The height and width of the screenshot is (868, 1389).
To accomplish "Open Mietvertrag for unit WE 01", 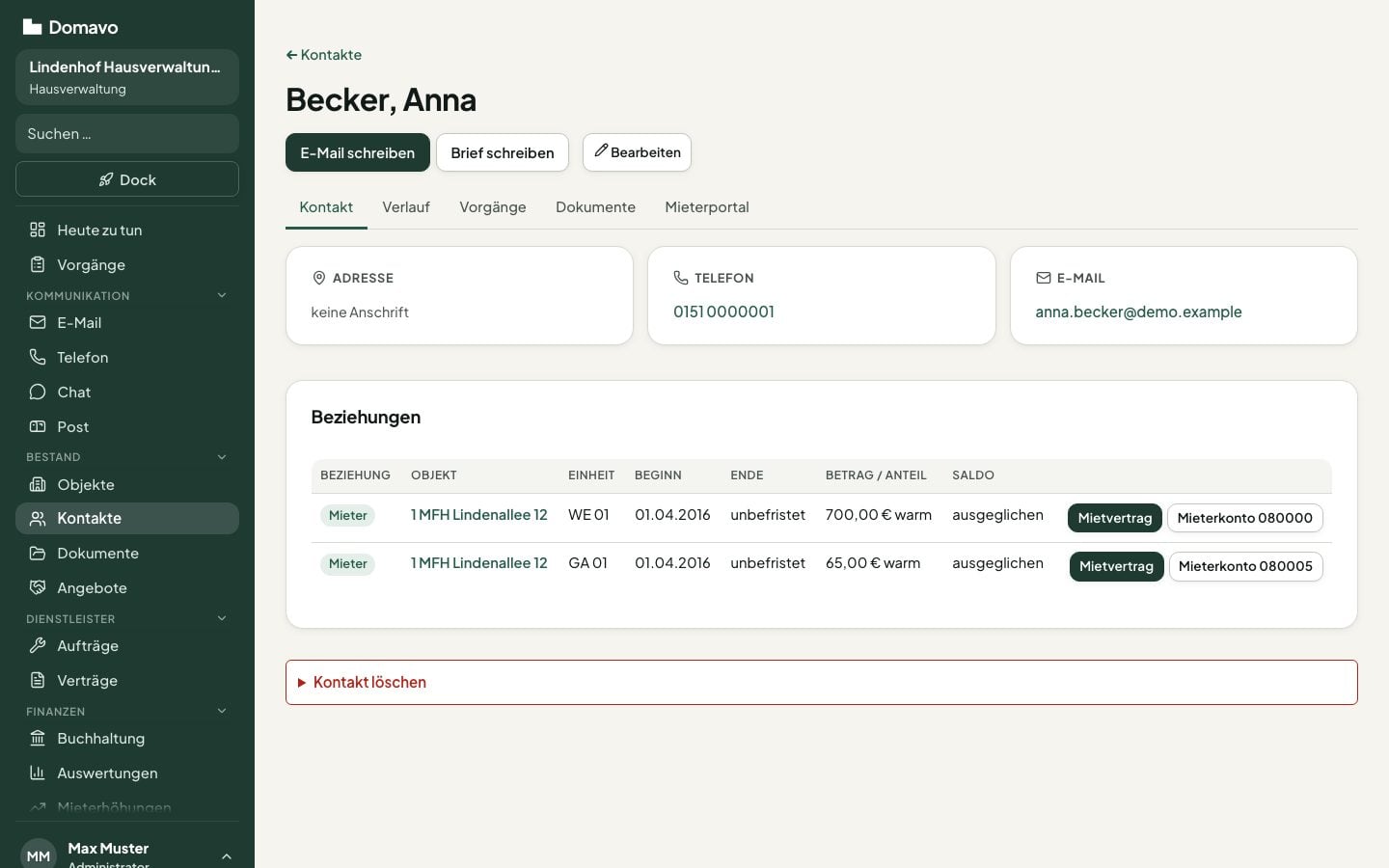I will point(1115,518).
